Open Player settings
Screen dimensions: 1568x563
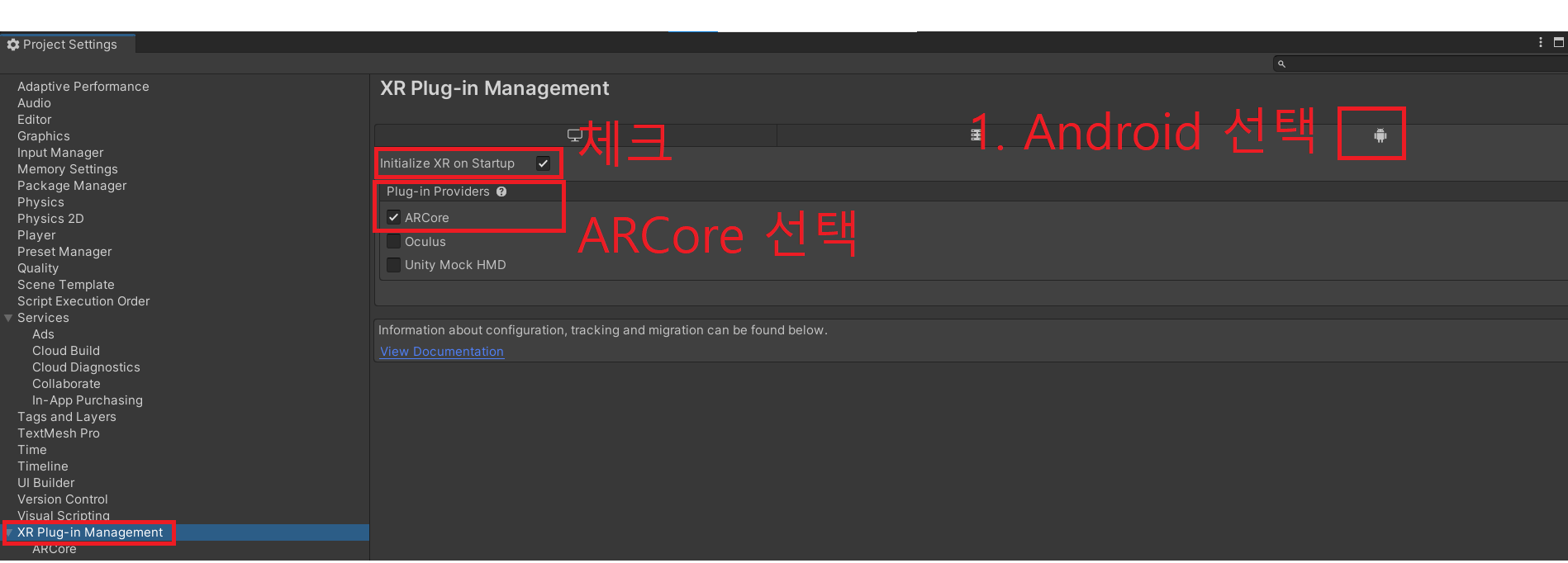tap(36, 235)
